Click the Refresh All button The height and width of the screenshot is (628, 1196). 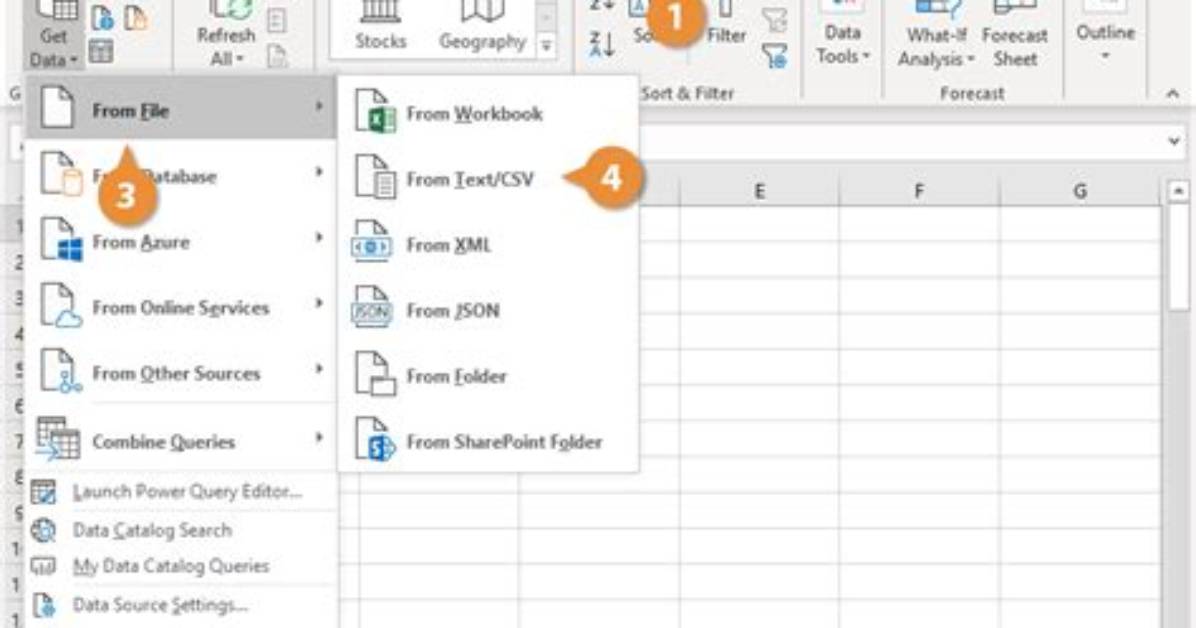pyautogui.click(x=225, y=34)
